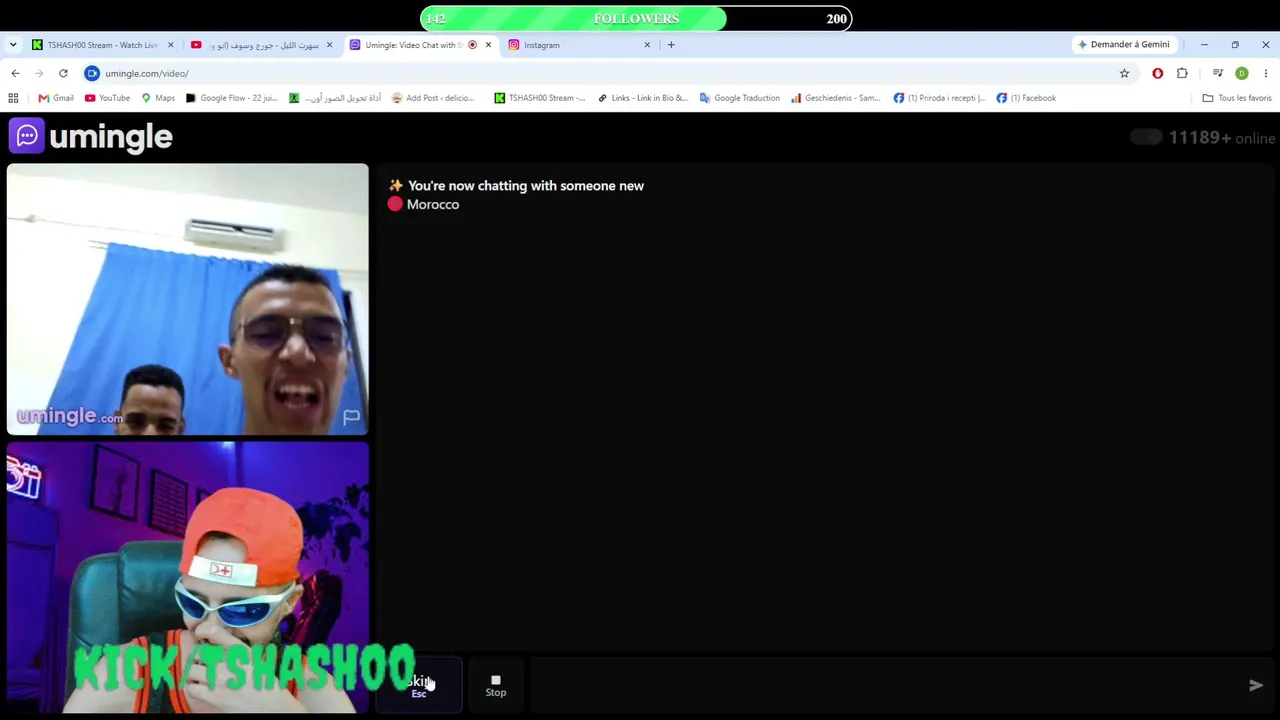The width and height of the screenshot is (1280, 720).
Task: Open the Add Post bookmark
Action: tap(433, 98)
